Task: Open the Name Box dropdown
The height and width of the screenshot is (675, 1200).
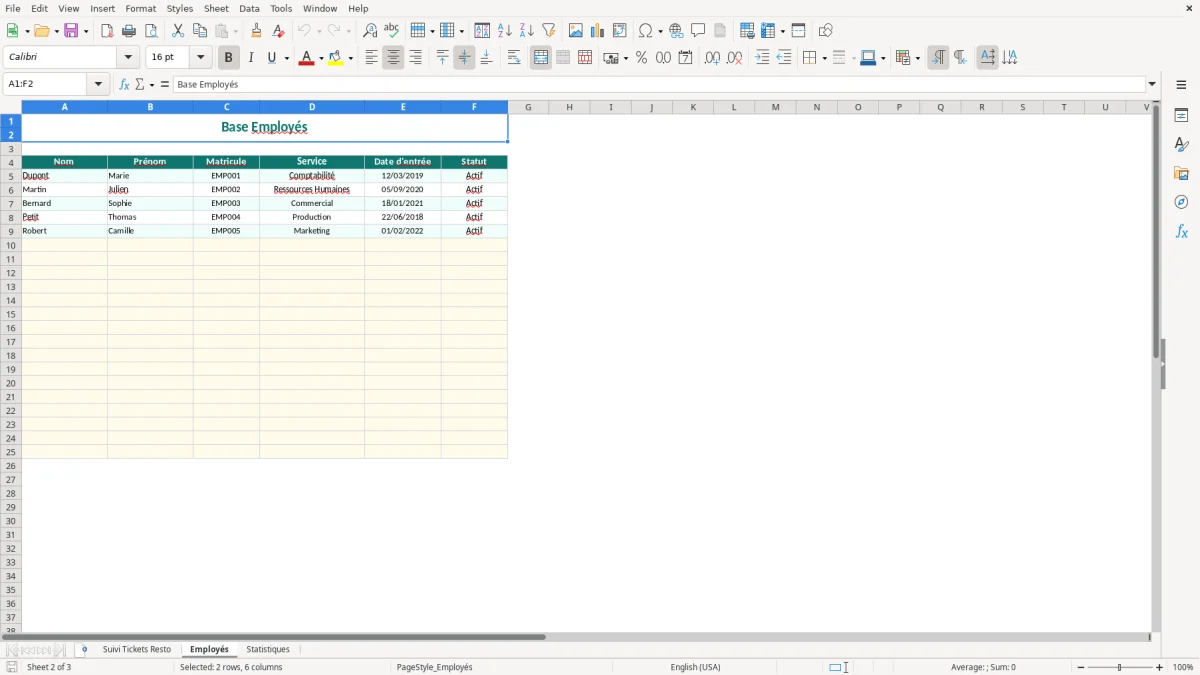Action: (98, 85)
